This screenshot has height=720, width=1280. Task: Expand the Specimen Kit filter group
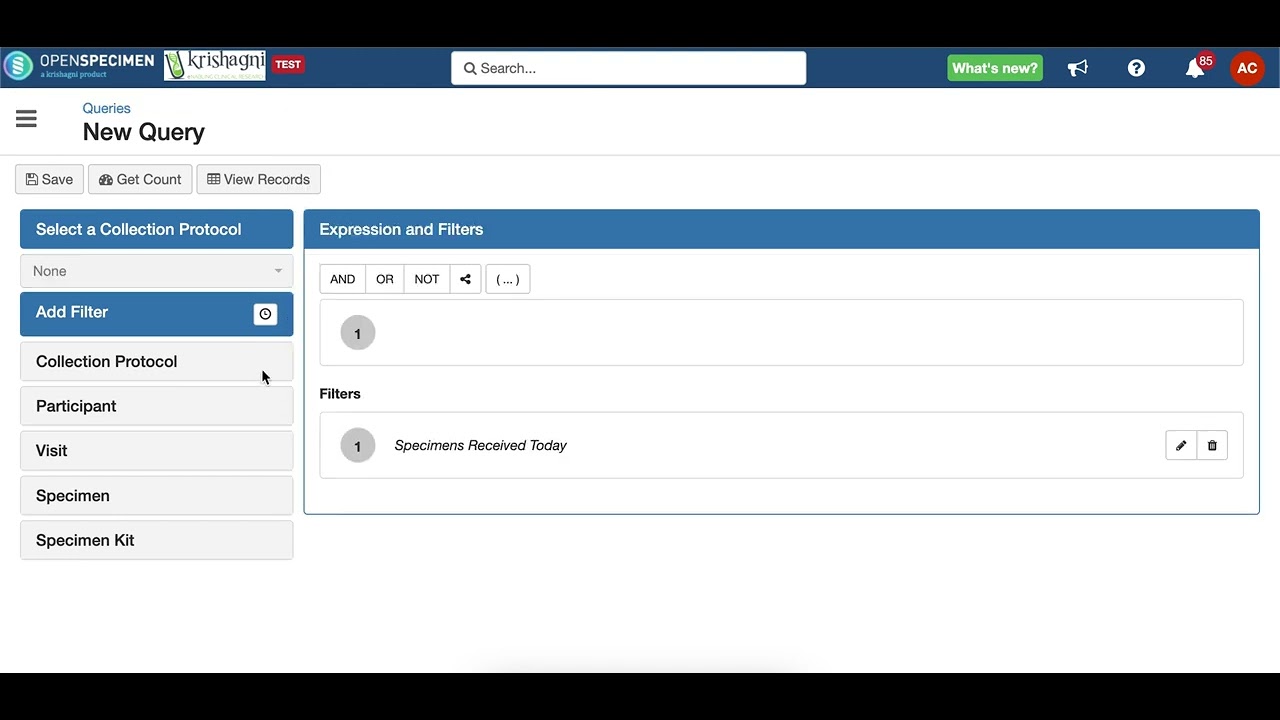(157, 540)
